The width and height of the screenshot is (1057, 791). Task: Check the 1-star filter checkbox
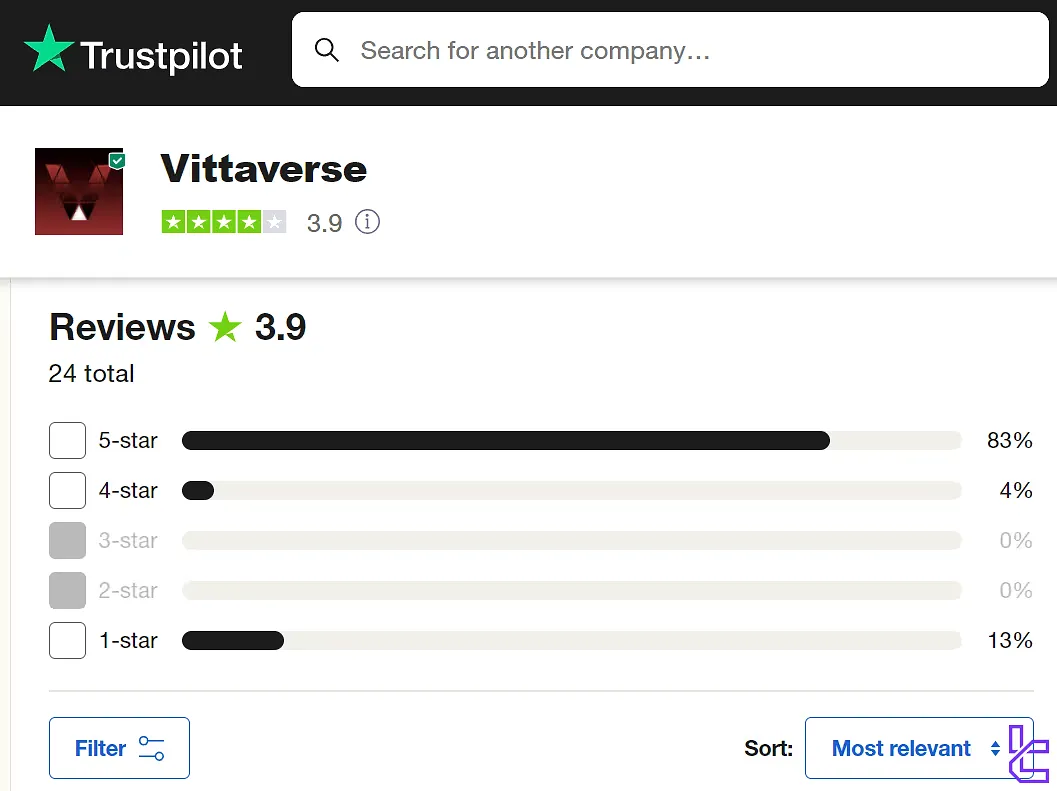[x=67, y=640]
